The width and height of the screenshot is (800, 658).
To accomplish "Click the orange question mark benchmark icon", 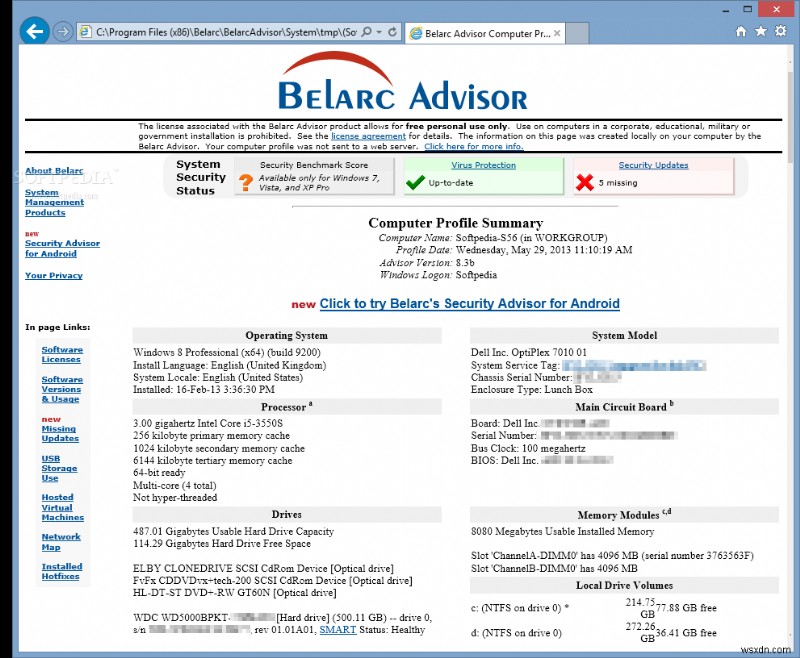I will pos(246,182).
